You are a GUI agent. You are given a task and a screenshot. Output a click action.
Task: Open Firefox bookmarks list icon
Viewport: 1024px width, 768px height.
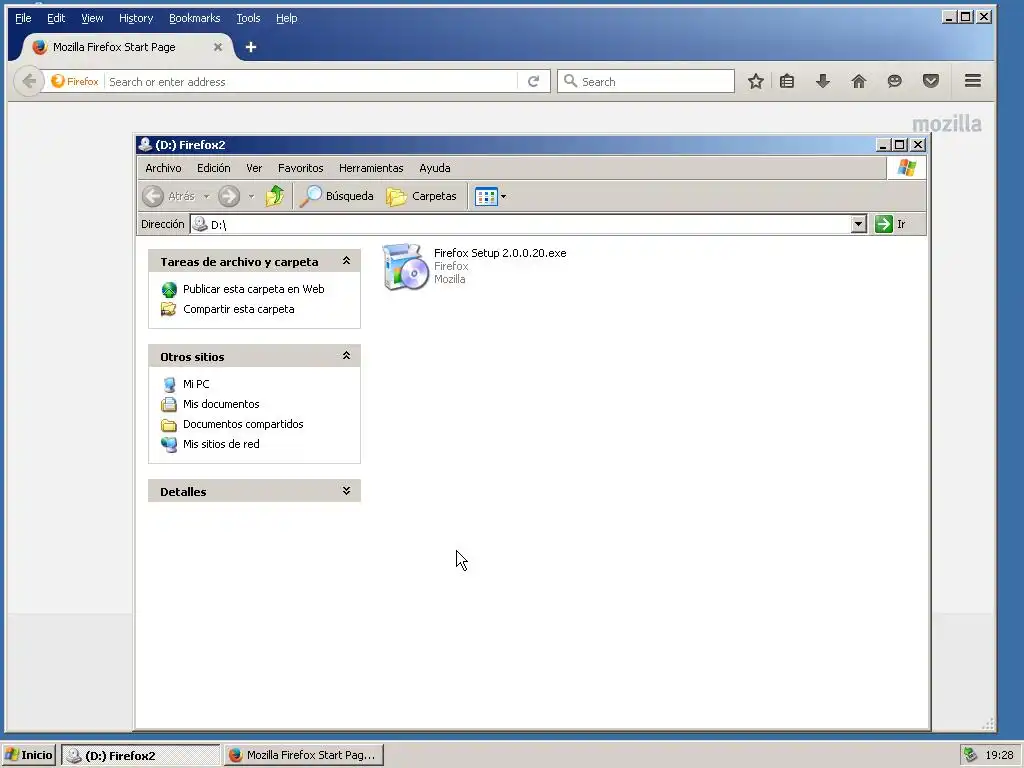coord(787,81)
